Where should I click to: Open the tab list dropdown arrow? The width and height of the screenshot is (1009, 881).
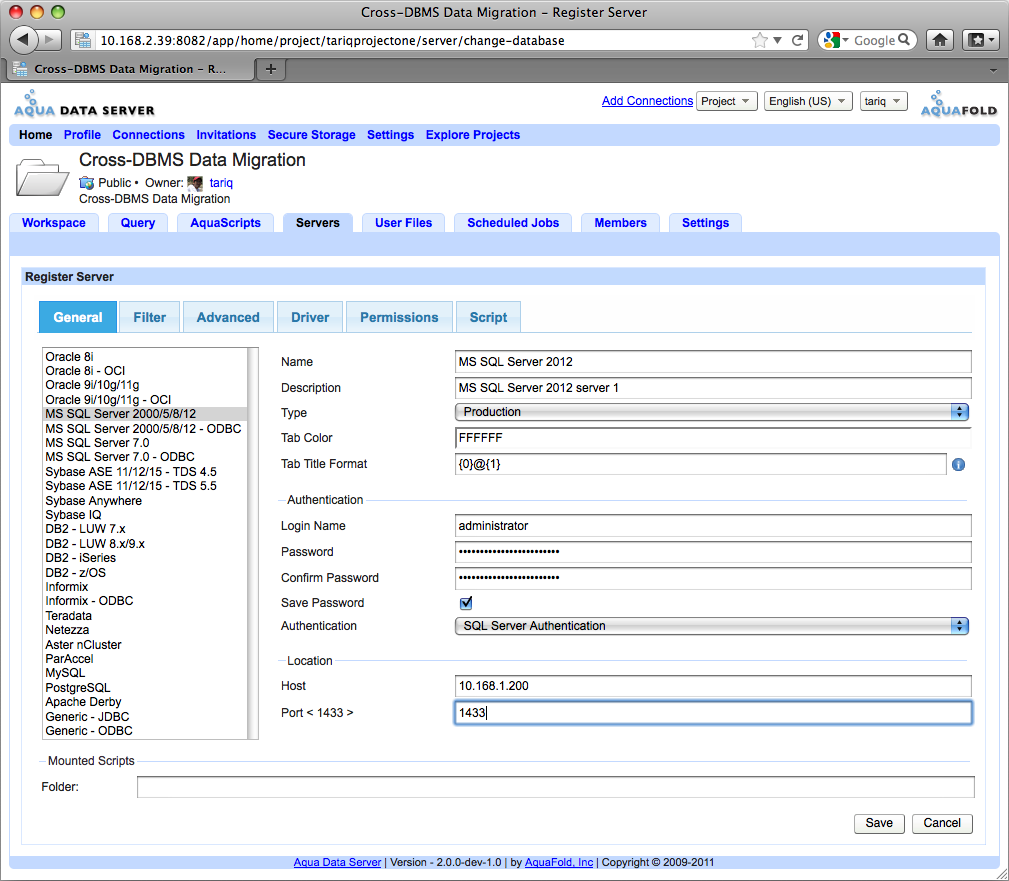[993, 70]
